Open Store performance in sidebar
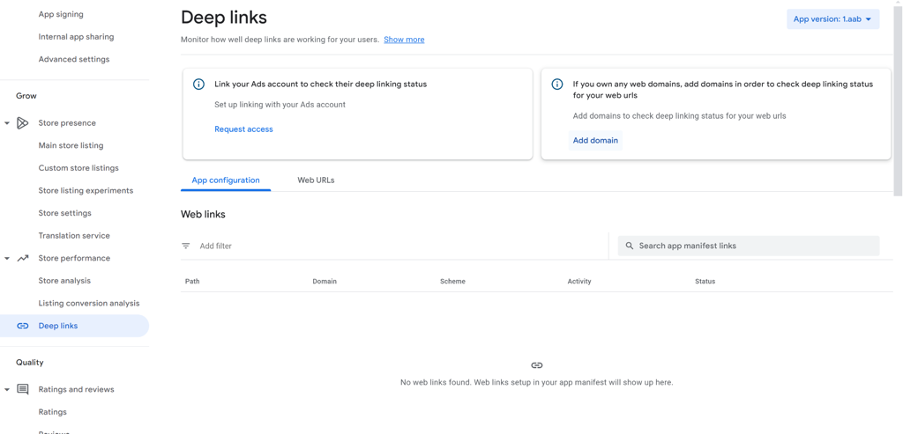The width and height of the screenshot is (904, 434). coord(74,258)
